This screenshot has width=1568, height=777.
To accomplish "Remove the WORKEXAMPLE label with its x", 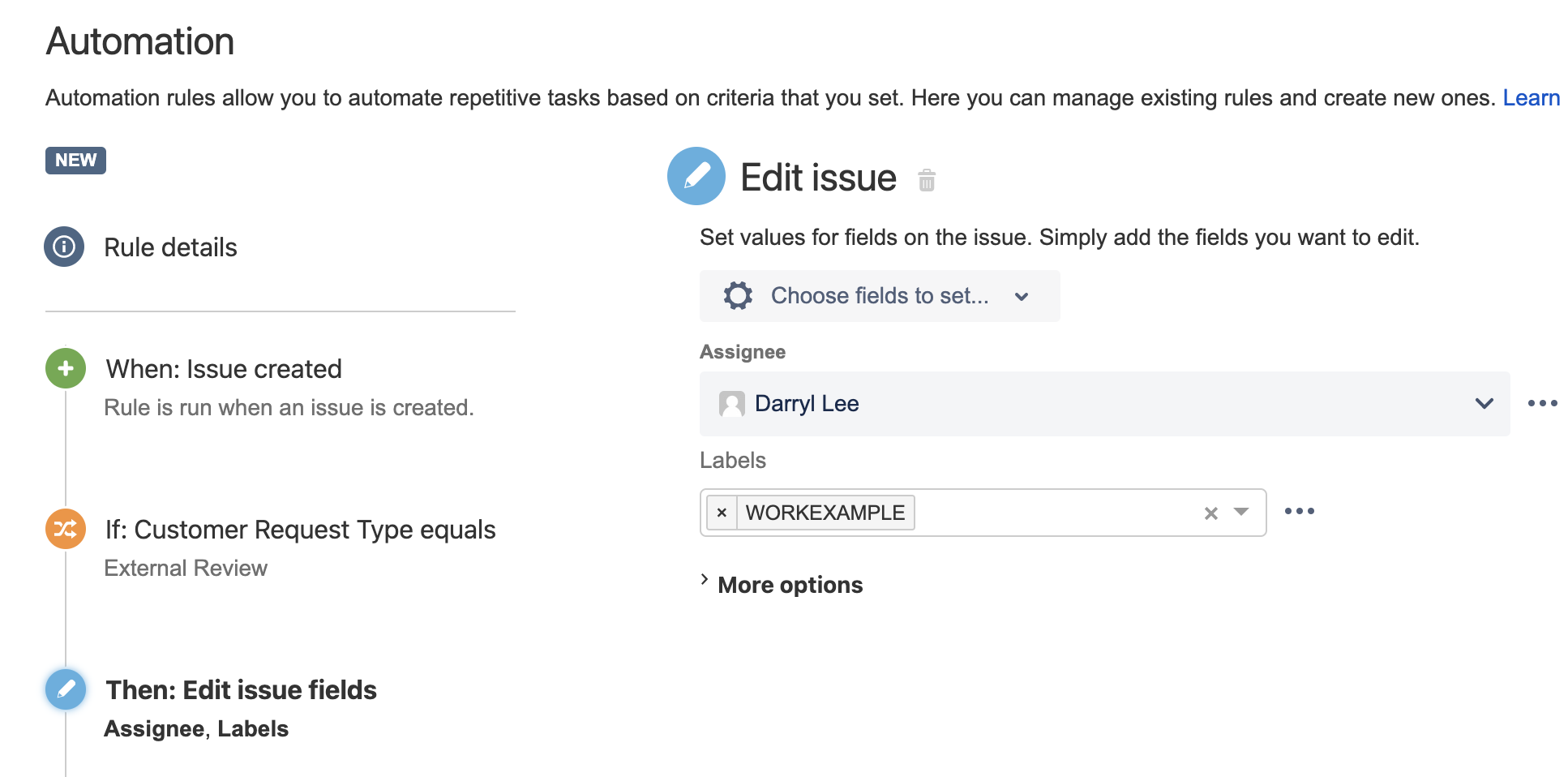I will click(722, 512).
